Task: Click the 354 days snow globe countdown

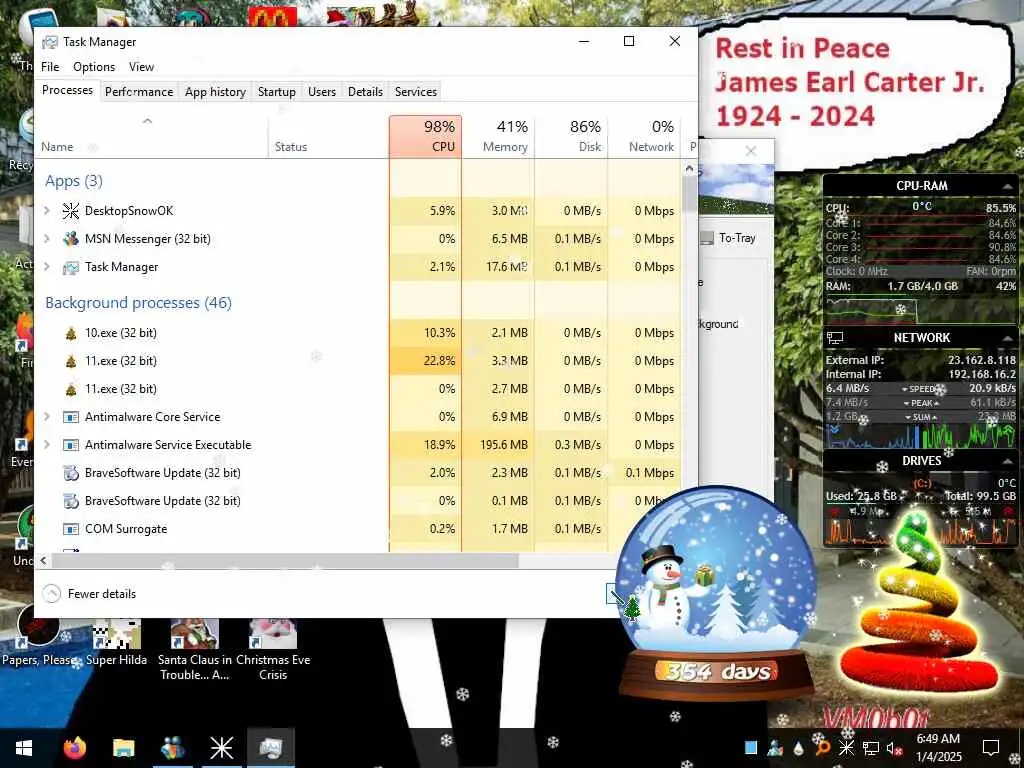Action: point(716,591)
